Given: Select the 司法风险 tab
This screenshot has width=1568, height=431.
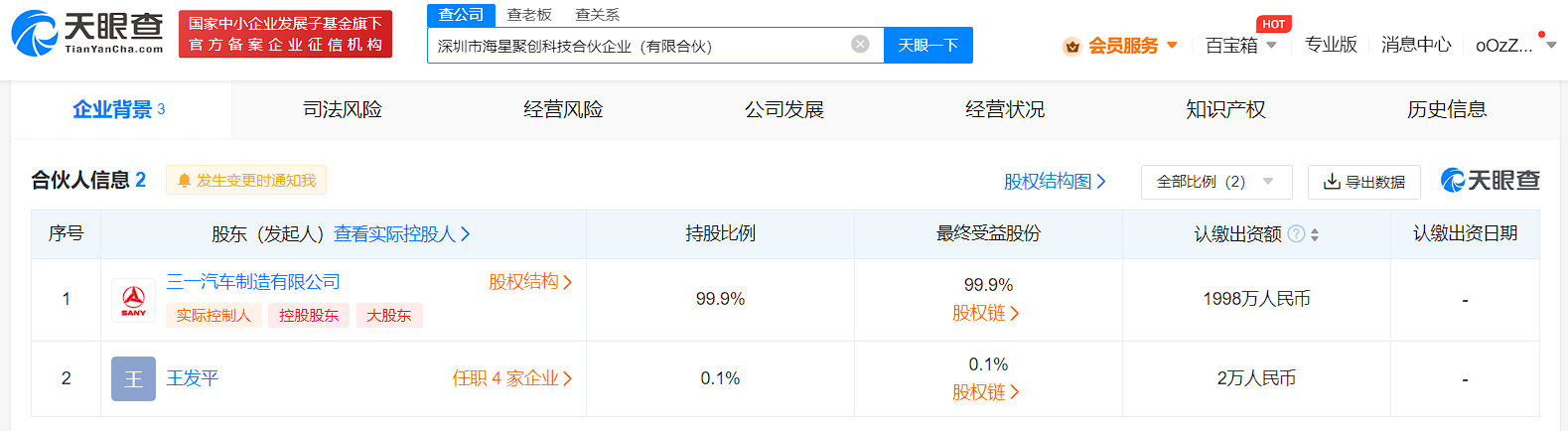Looking at the screenshot, I should (343, 109).
